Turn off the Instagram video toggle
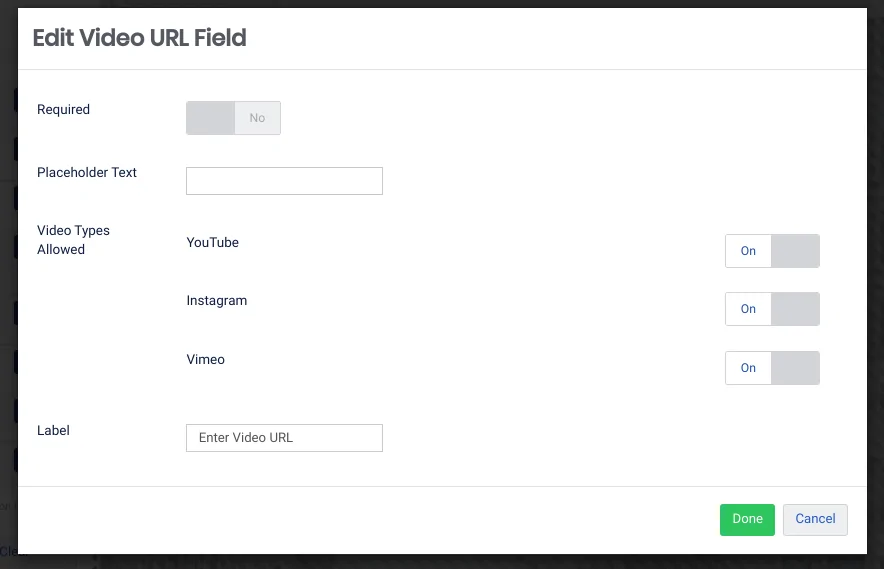 (x=772, y=309)
